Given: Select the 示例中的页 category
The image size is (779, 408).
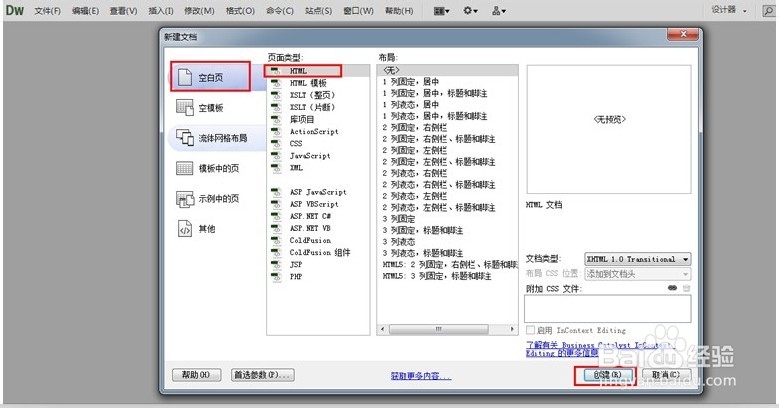Looking at the screenshot, I should (210, 199).
